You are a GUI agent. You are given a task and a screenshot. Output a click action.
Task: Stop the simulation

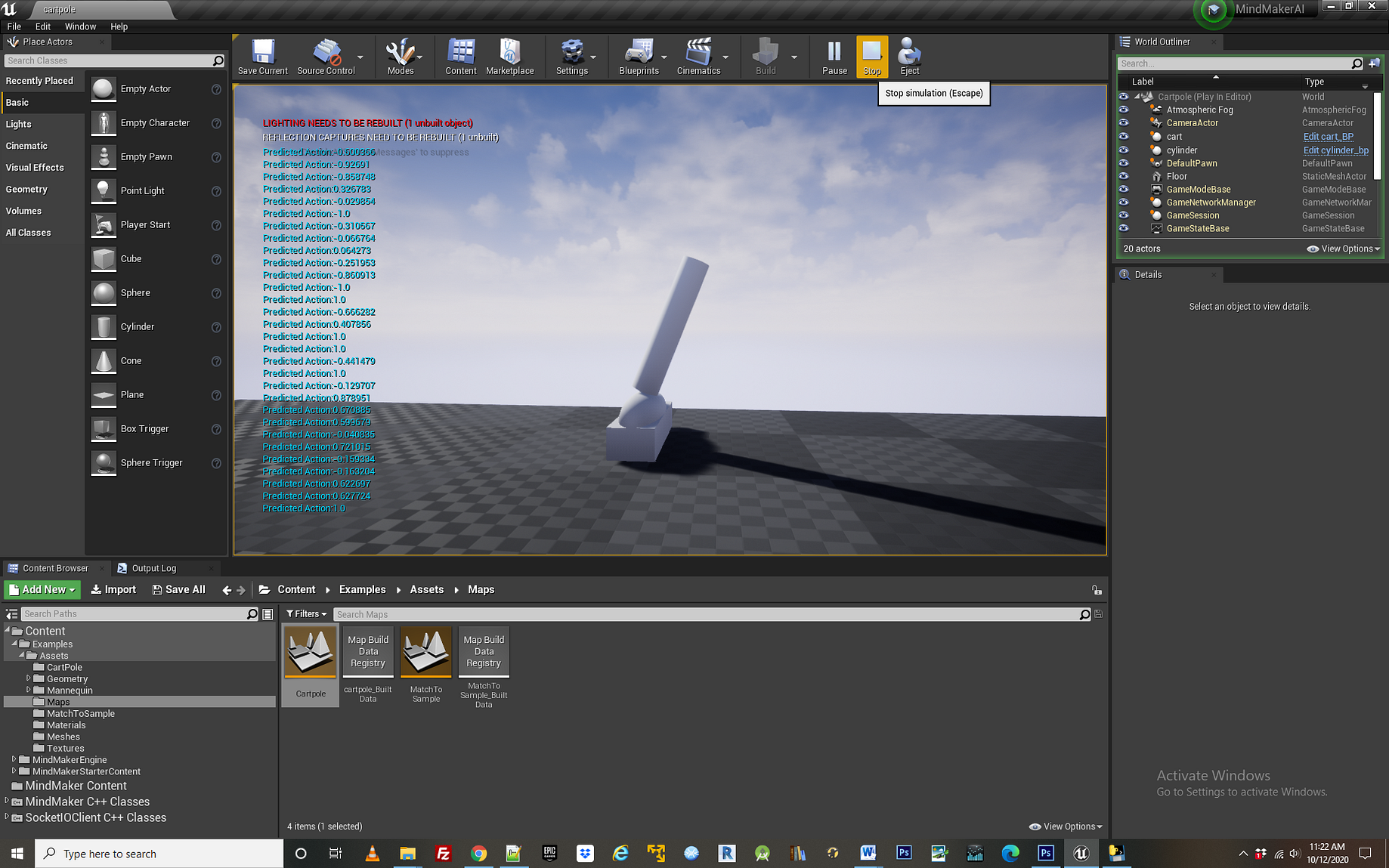tap(872, 57)
